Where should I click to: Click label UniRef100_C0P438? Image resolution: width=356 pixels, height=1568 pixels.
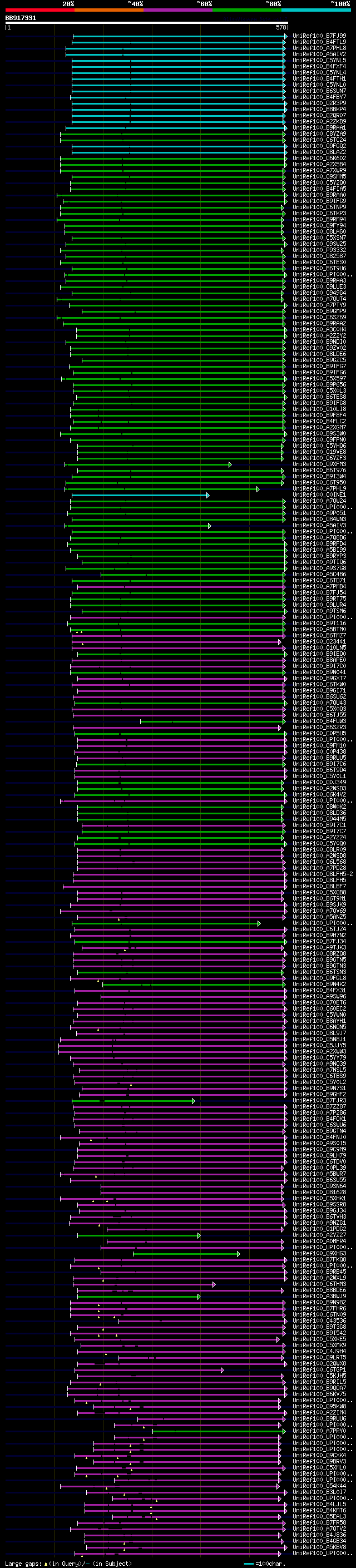(x=319, y=752)
